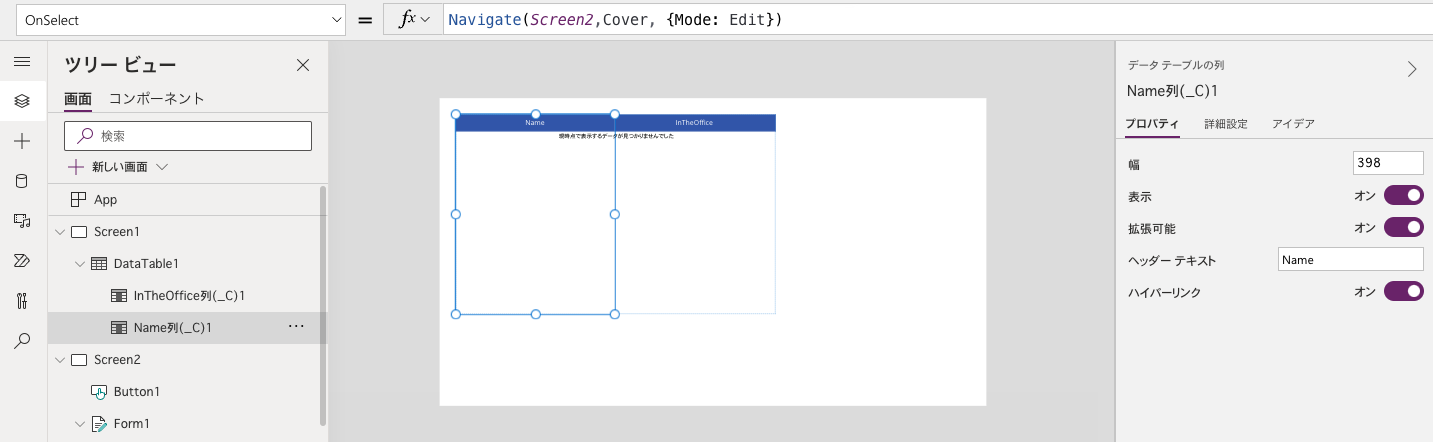Open the Power Automate icon

pos(22,261)
